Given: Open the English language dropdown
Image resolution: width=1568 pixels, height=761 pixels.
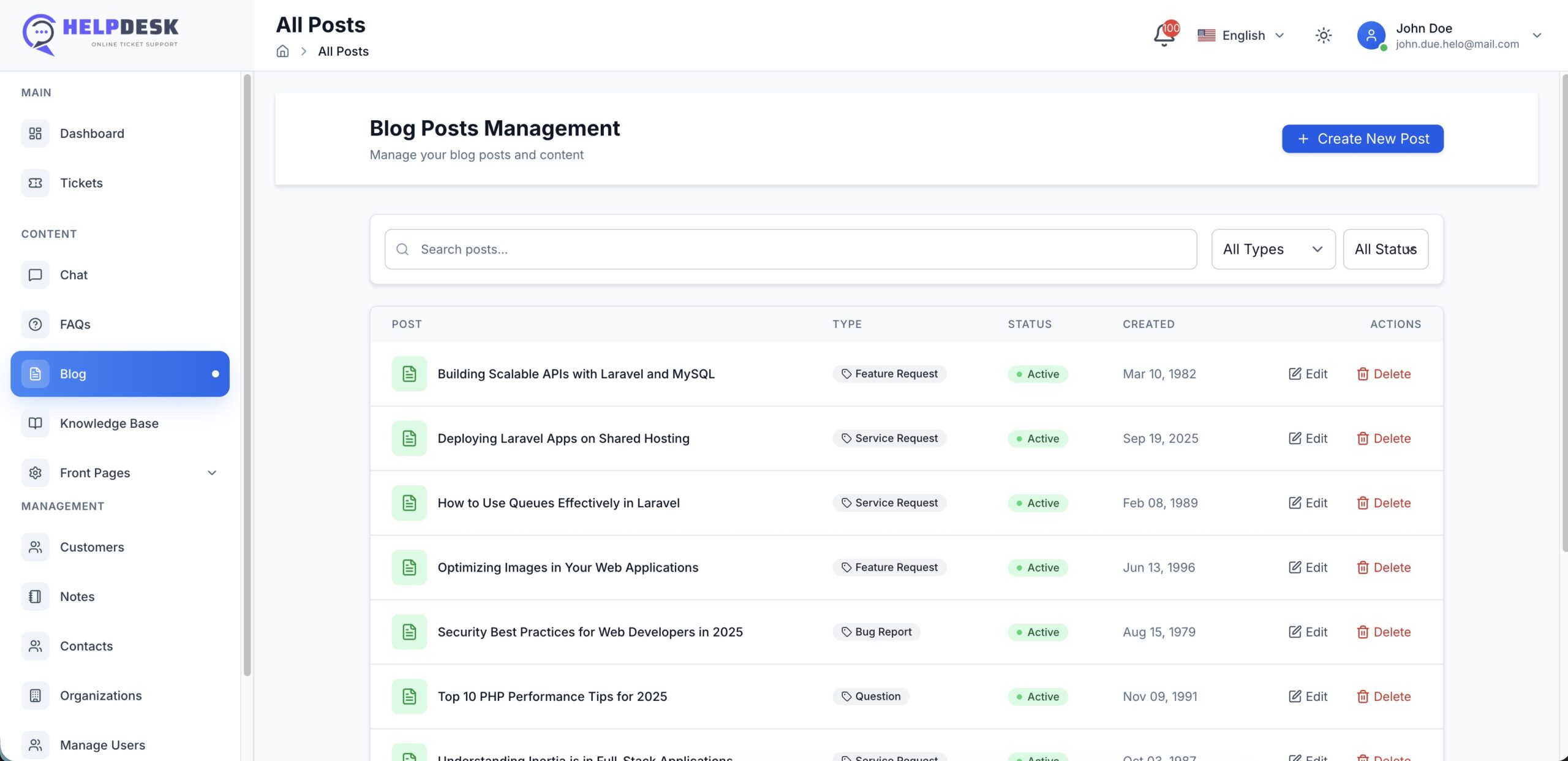Looking at the screenshot, I should pos(1241,36).
